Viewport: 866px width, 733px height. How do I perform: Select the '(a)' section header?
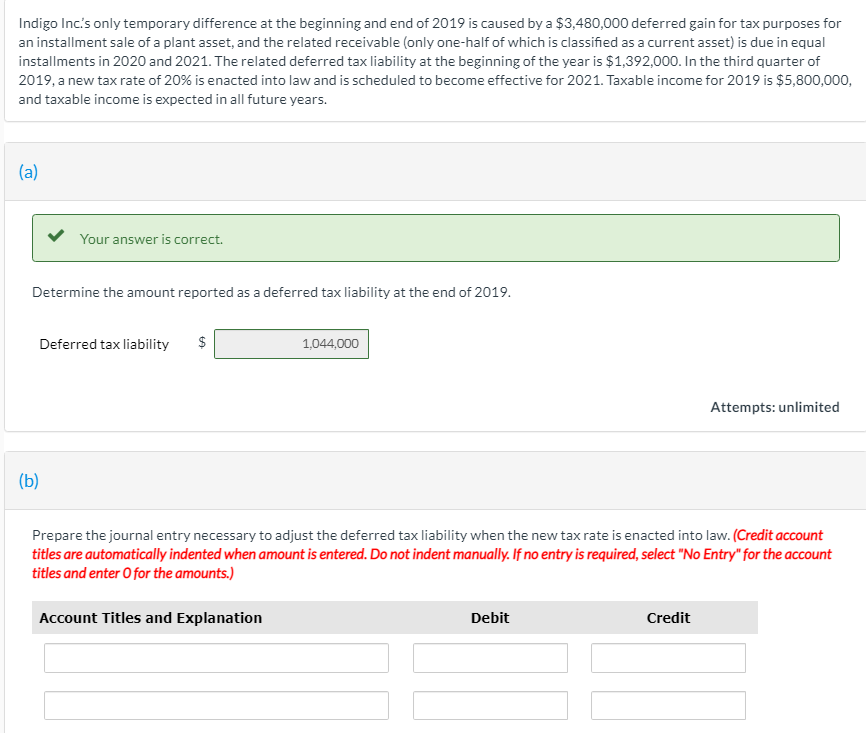pos(28,172)
